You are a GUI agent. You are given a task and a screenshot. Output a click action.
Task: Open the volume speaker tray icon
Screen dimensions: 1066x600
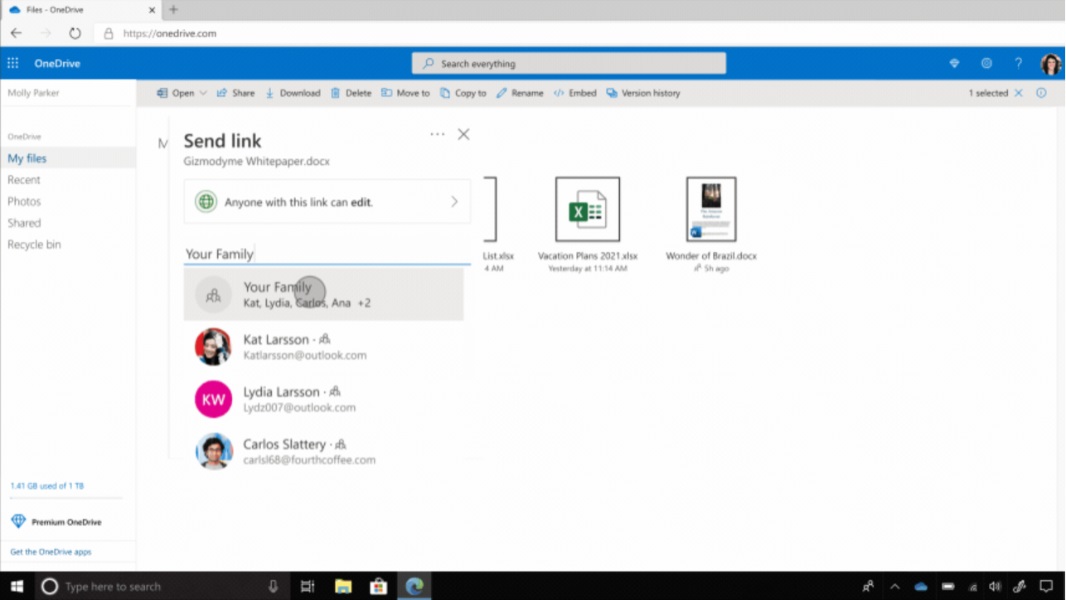click(995, 586)
